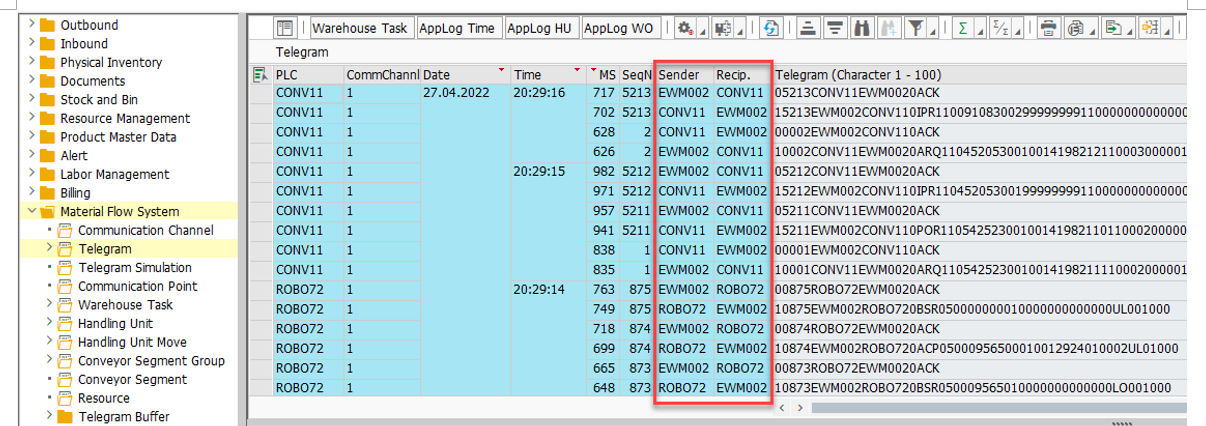The width and height of the screenshot is (1206, 426).
Task: Open the gear settings toolbar icon
Action: click(x=685, y=28)
